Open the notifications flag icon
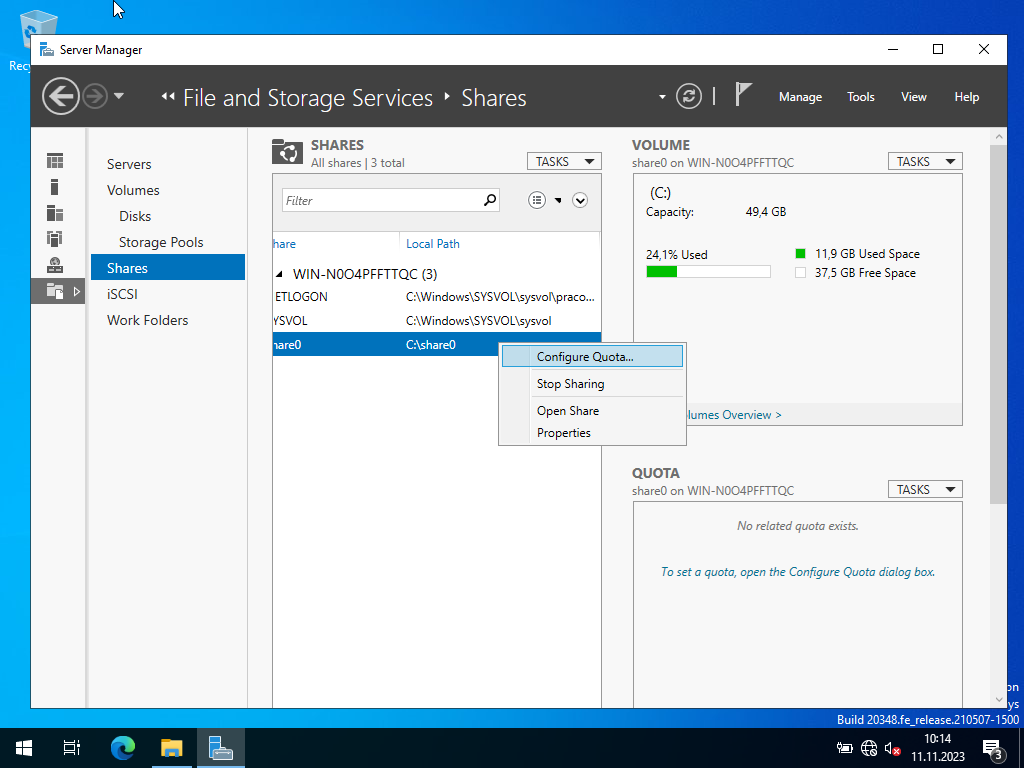1024x768 pixels. (743, 95)
